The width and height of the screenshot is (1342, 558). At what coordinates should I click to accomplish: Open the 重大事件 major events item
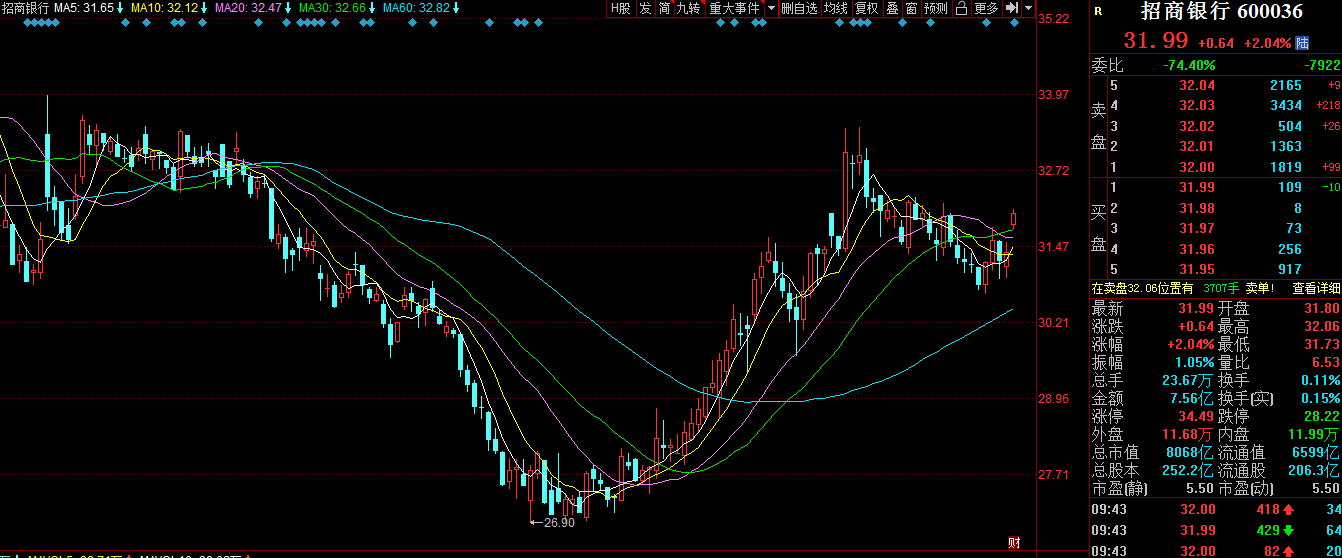pos(734,8)
